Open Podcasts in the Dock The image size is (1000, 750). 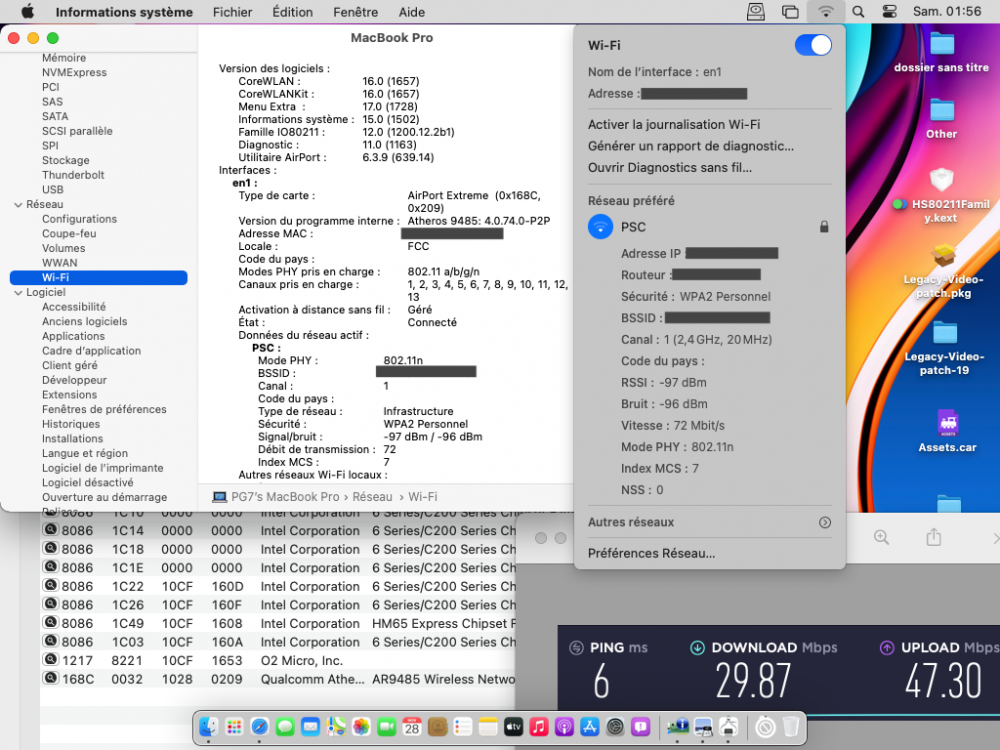564,726
